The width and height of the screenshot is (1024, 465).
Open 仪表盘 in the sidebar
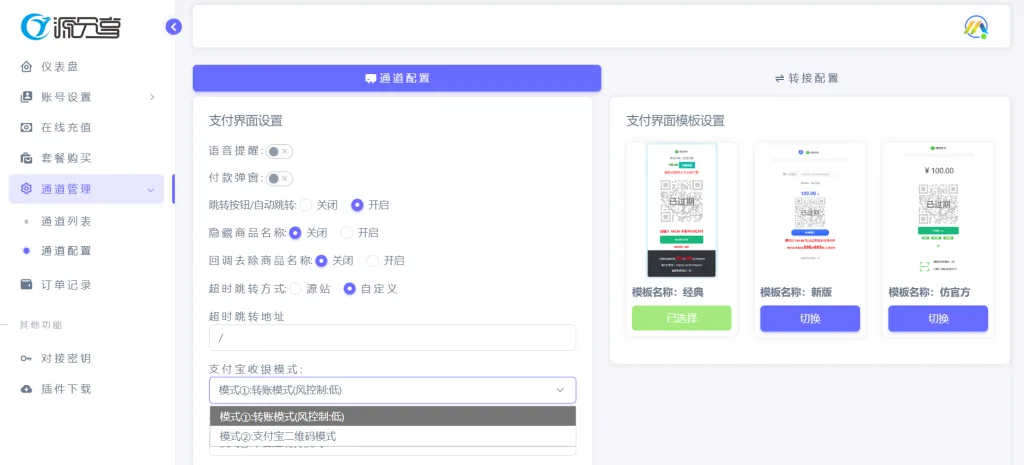[x=59, y=67]
